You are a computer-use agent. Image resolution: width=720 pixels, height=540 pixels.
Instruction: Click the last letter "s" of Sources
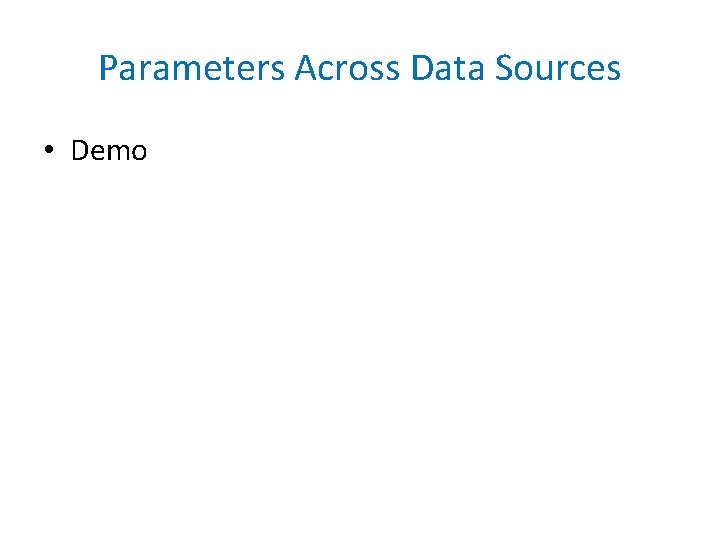(x=613, y=72)
